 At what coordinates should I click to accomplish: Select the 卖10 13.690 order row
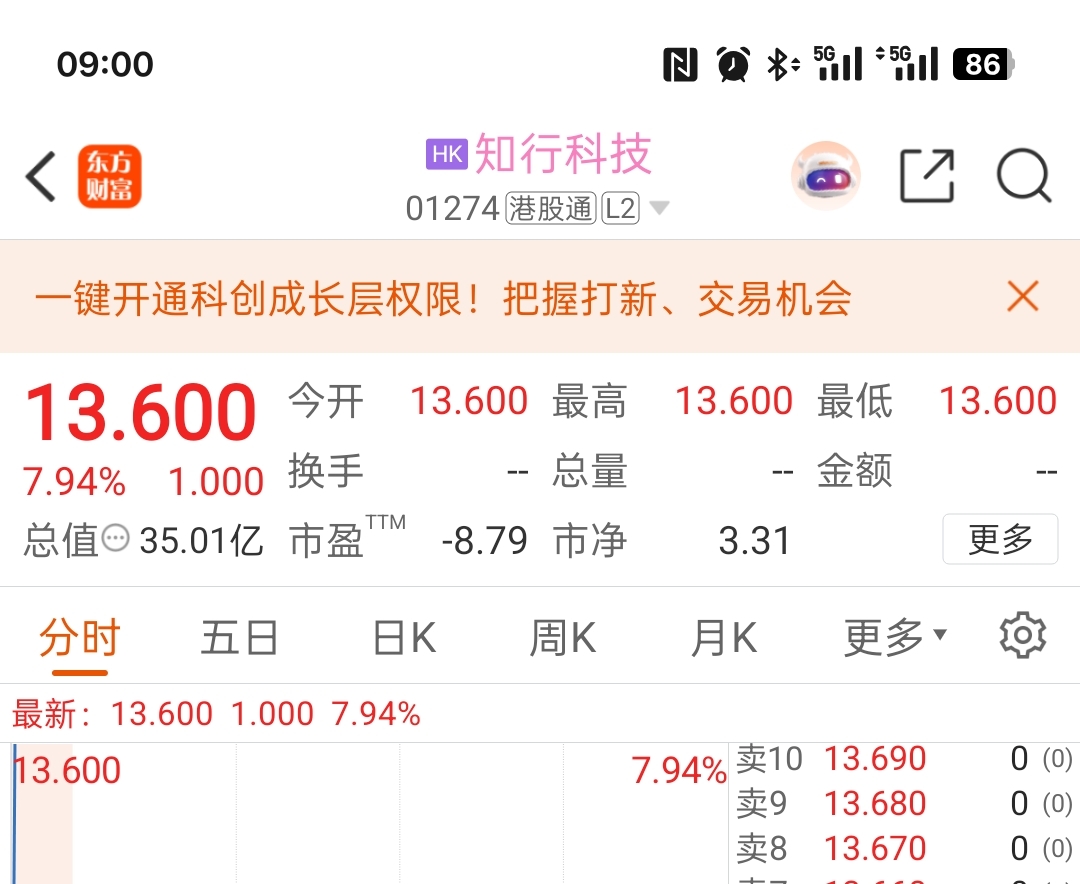coord(904,759)
